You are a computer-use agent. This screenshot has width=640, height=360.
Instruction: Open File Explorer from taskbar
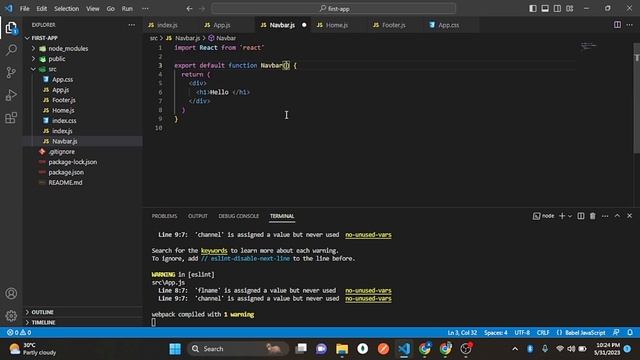[342, 349]
